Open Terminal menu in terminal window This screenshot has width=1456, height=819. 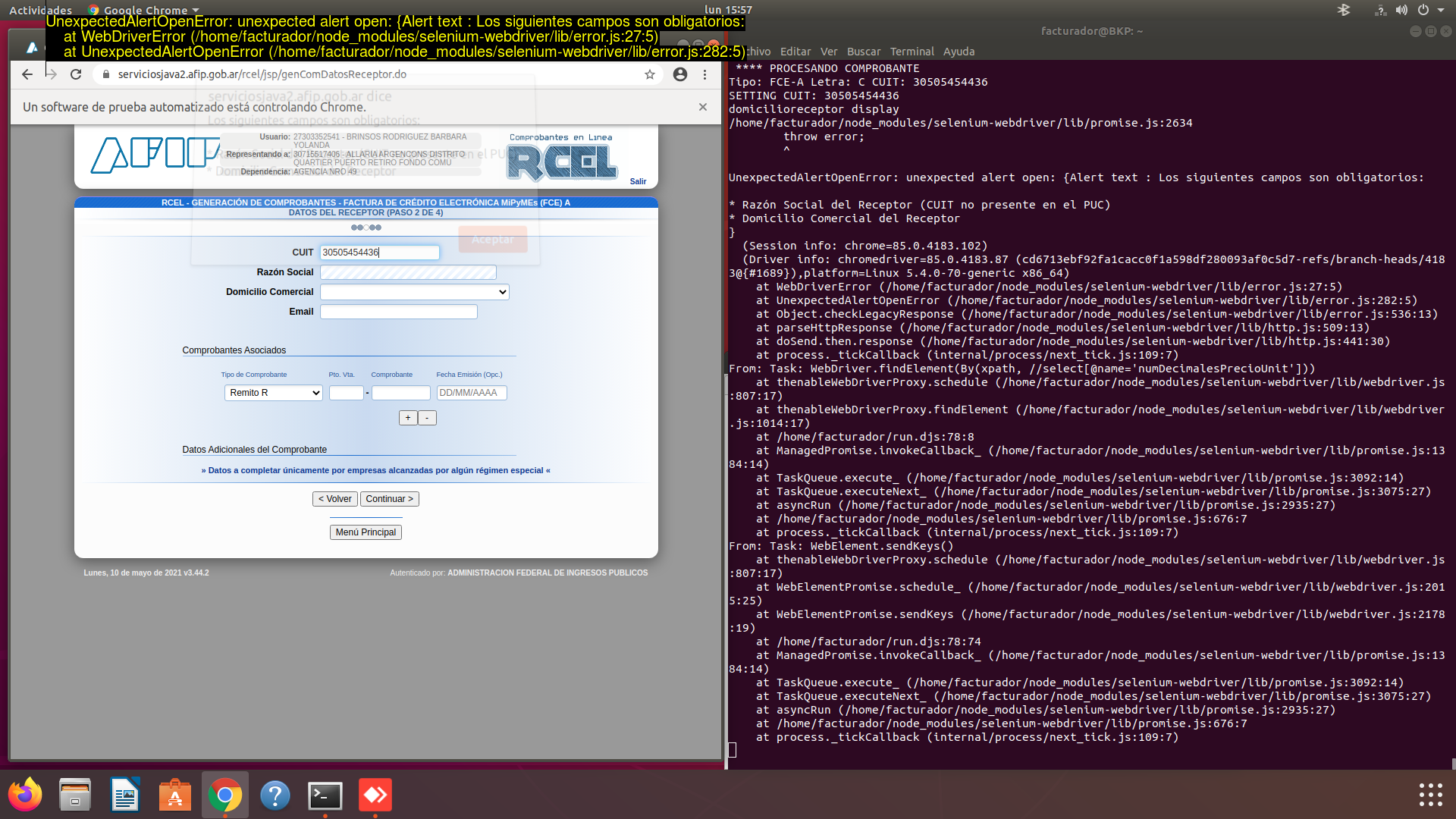point(912,52)
